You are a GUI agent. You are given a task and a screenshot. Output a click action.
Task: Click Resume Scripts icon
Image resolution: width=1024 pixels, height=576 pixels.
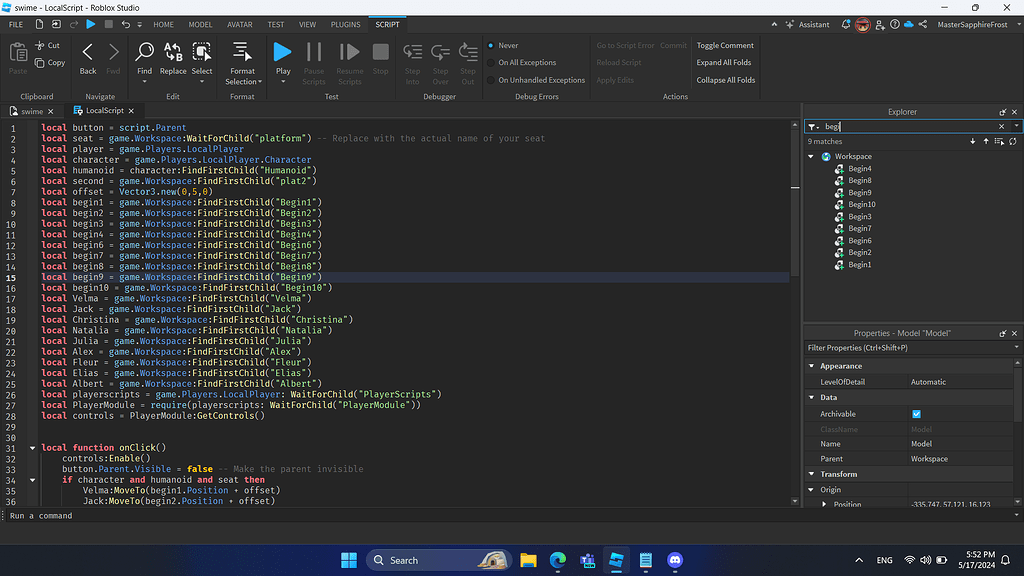(x=349, y=52)
